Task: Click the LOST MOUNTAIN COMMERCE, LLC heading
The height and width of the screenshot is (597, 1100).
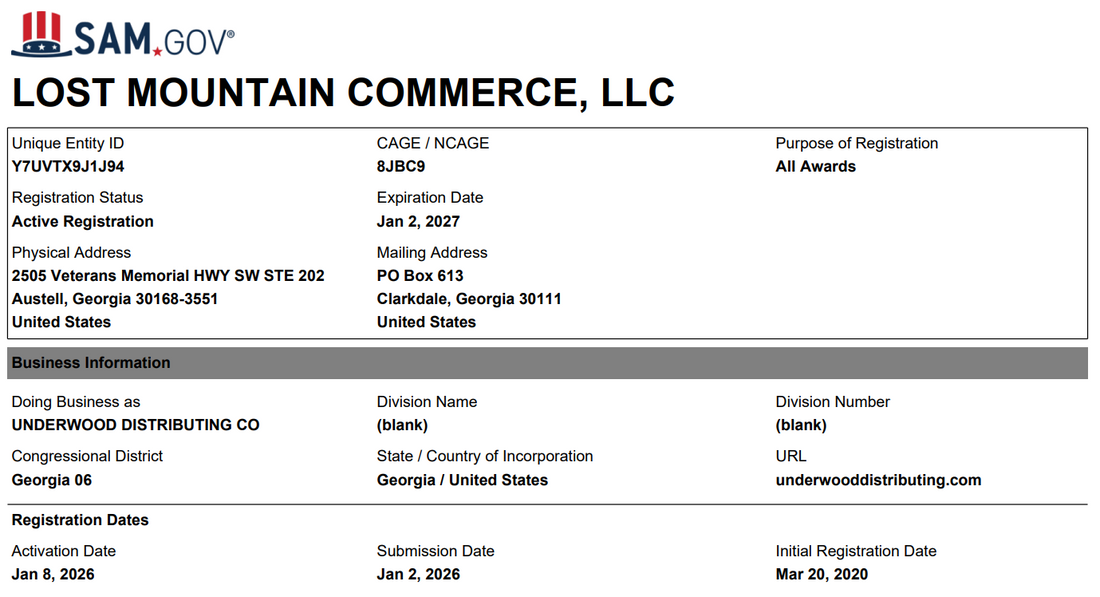Action: click(343, 93)
